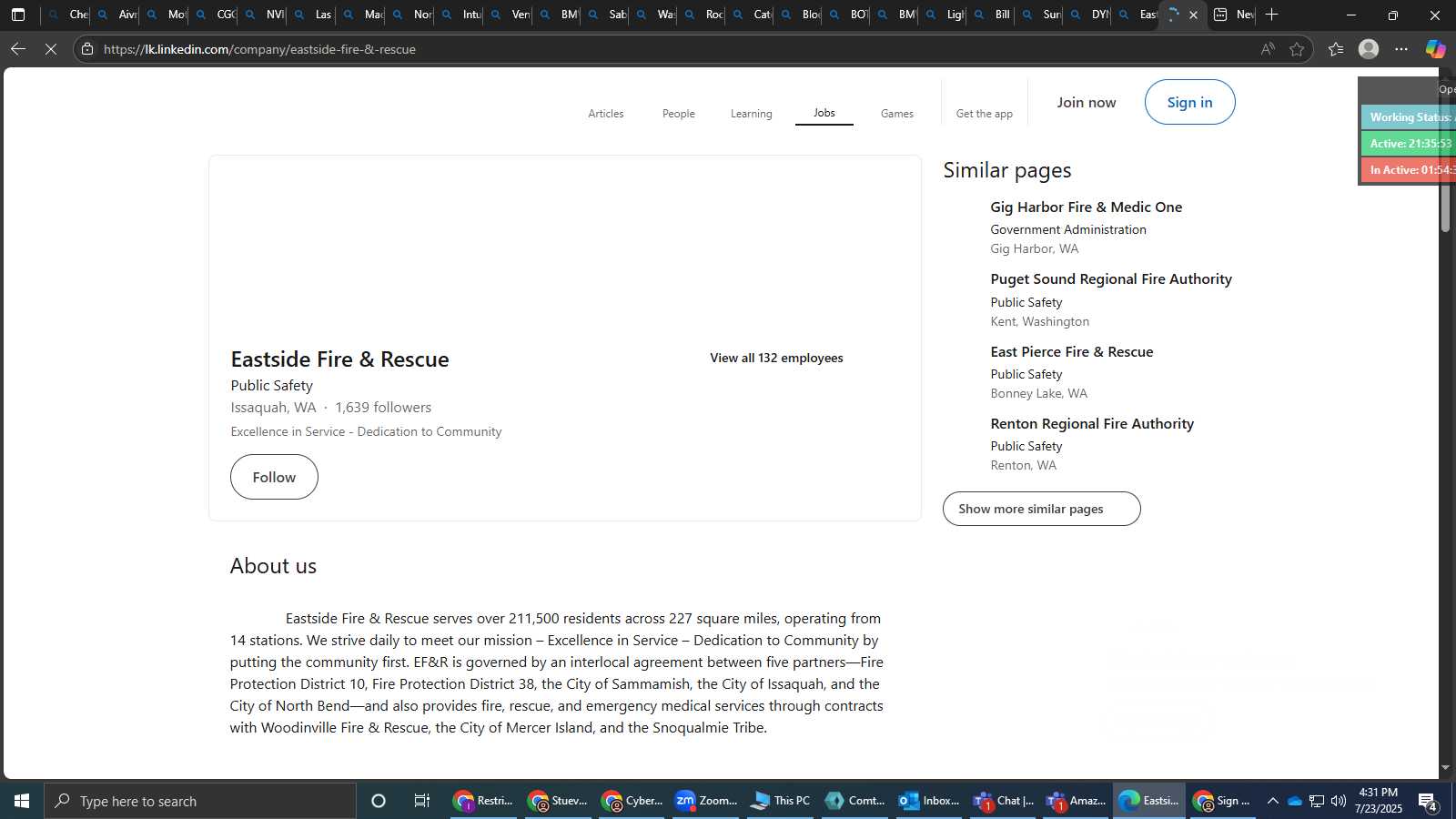
Task: Open the Learning navigation tab
Action: click(x=752, y=114)
